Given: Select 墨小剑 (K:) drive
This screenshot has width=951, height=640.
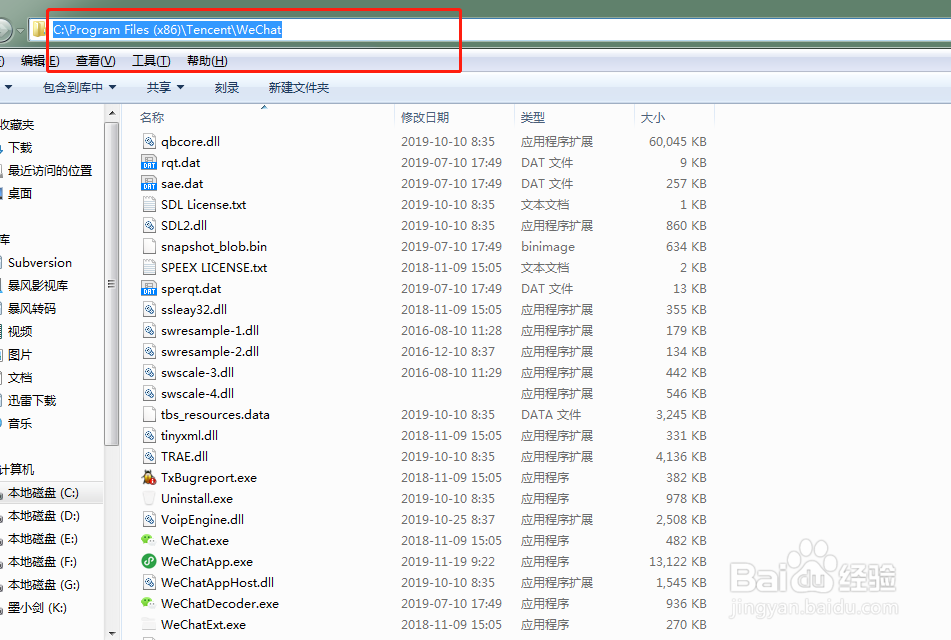Looking at the screenshot, I should click(x=38, y=608).
